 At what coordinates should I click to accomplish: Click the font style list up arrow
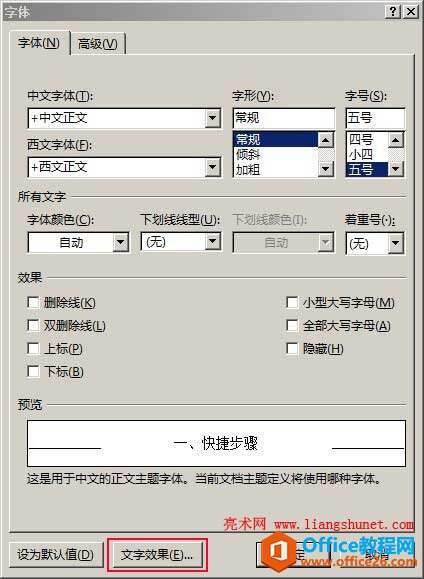coord(325,140)
